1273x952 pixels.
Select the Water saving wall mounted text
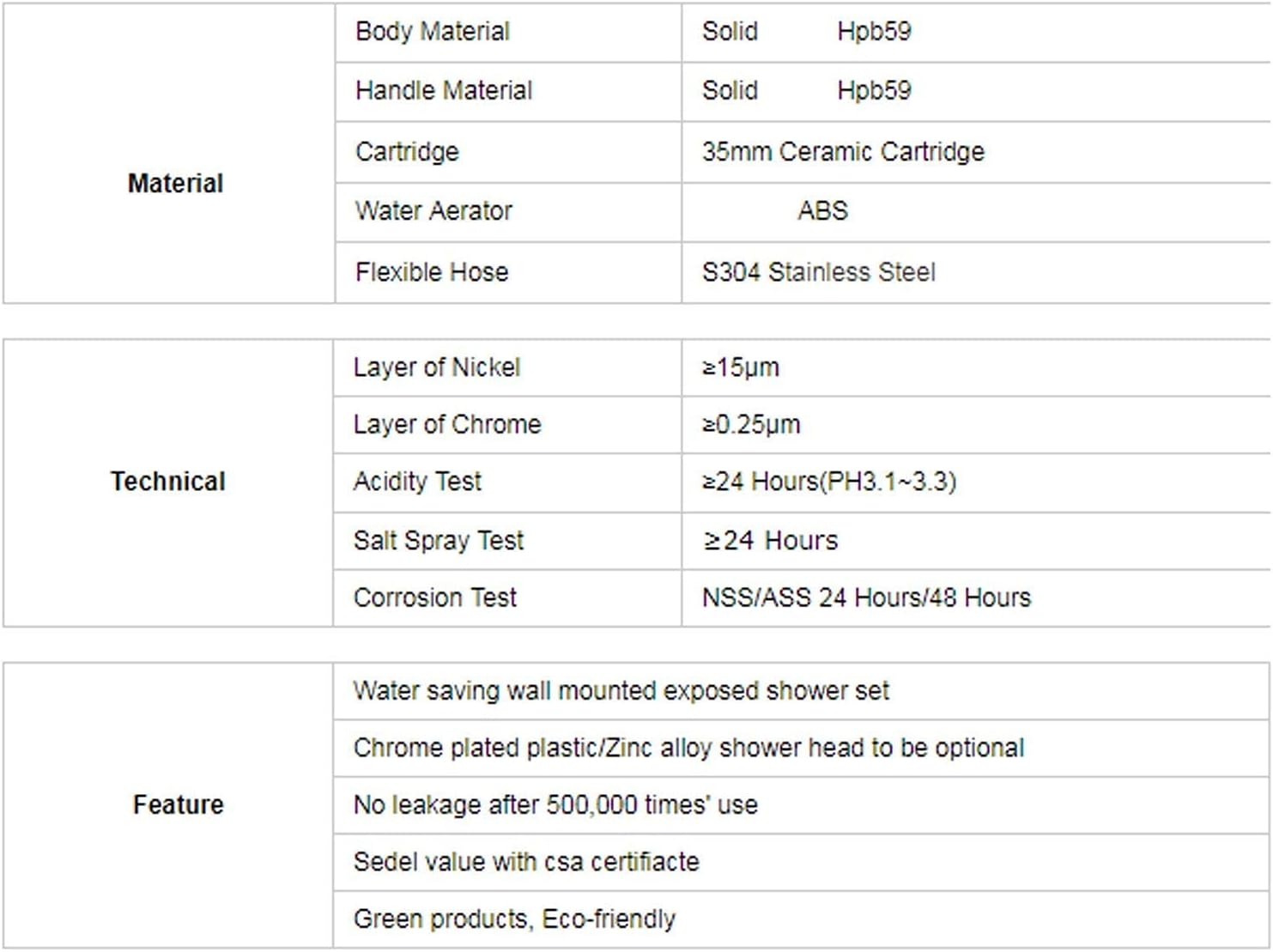[621, 691]
